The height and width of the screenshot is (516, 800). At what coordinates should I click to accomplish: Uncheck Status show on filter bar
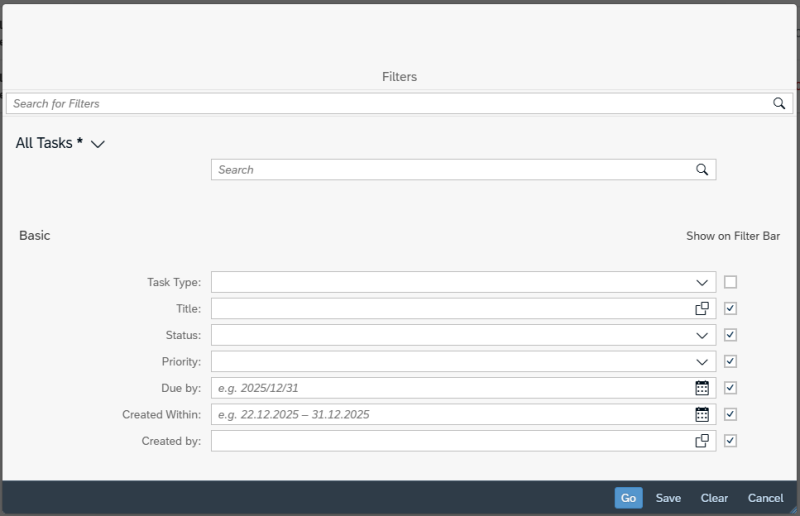tap(731, 335)
